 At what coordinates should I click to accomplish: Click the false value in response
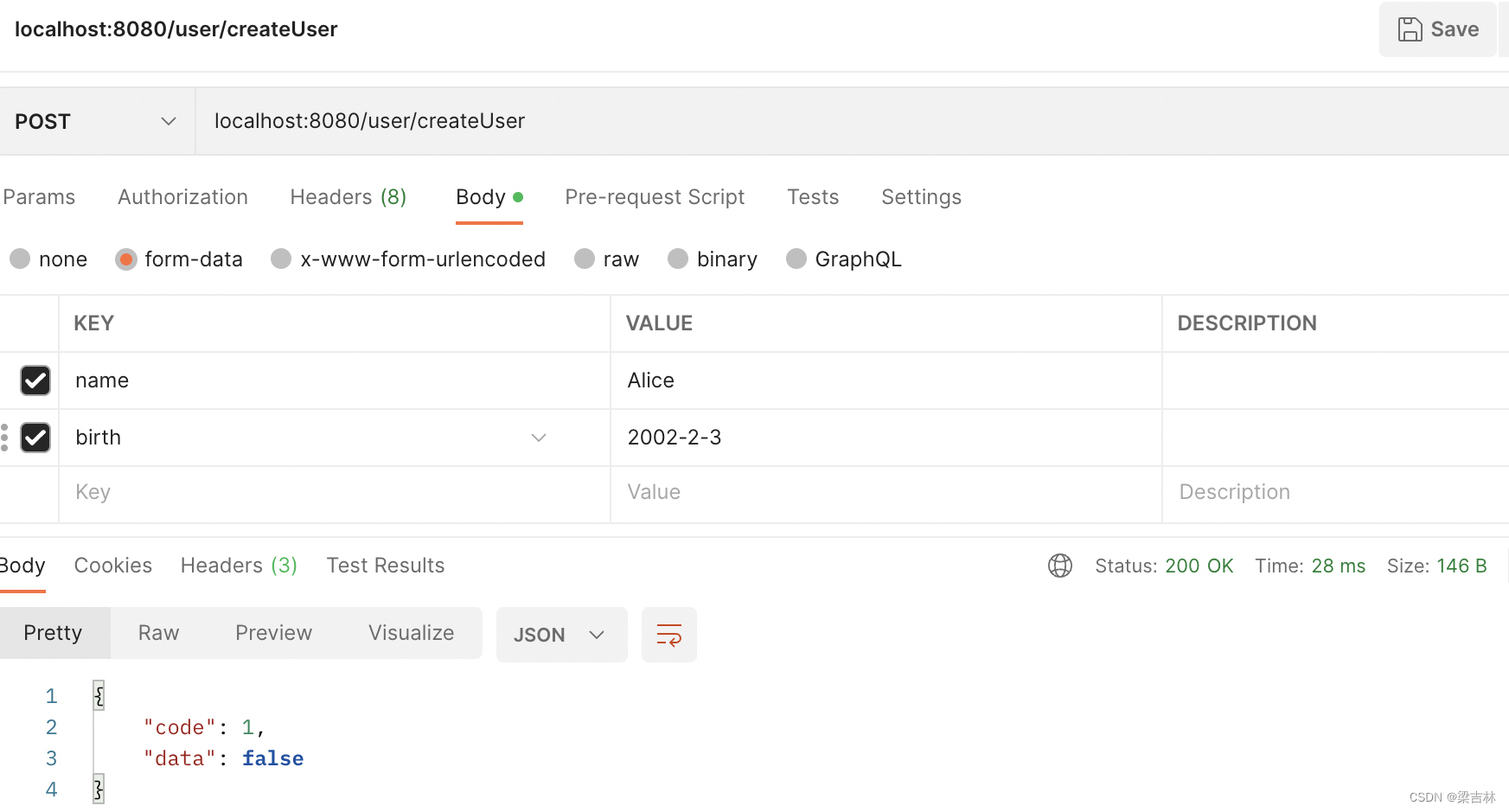272,758
